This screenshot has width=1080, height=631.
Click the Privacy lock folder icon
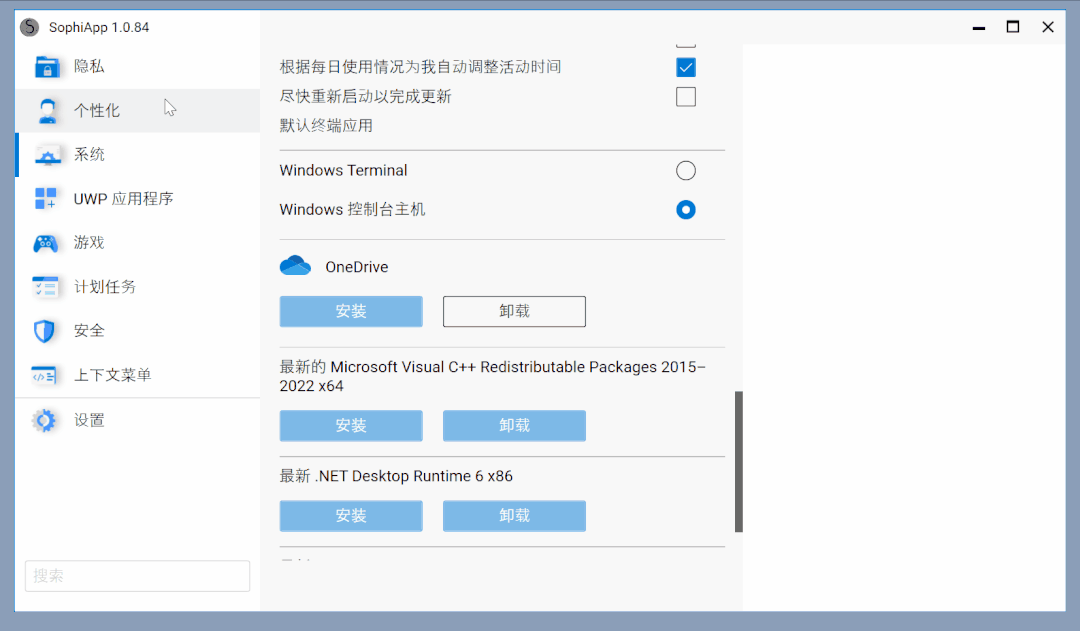click(47, 67)
